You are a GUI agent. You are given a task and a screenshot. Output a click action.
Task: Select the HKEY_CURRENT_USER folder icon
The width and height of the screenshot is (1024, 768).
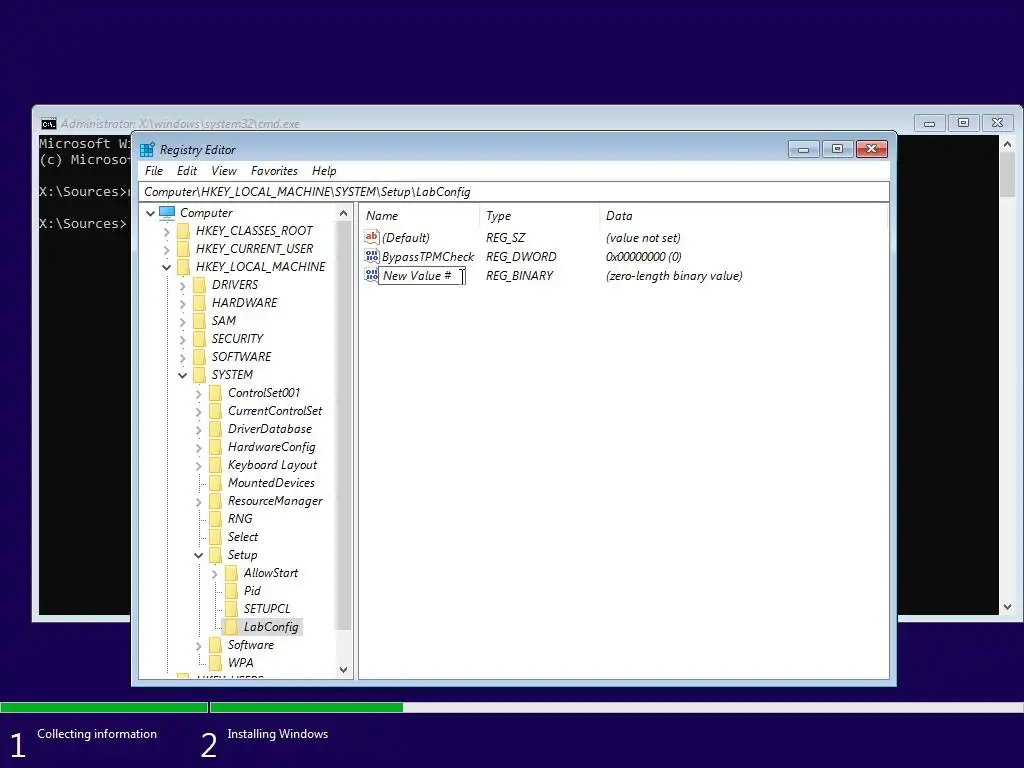click(x=184, y=249)
